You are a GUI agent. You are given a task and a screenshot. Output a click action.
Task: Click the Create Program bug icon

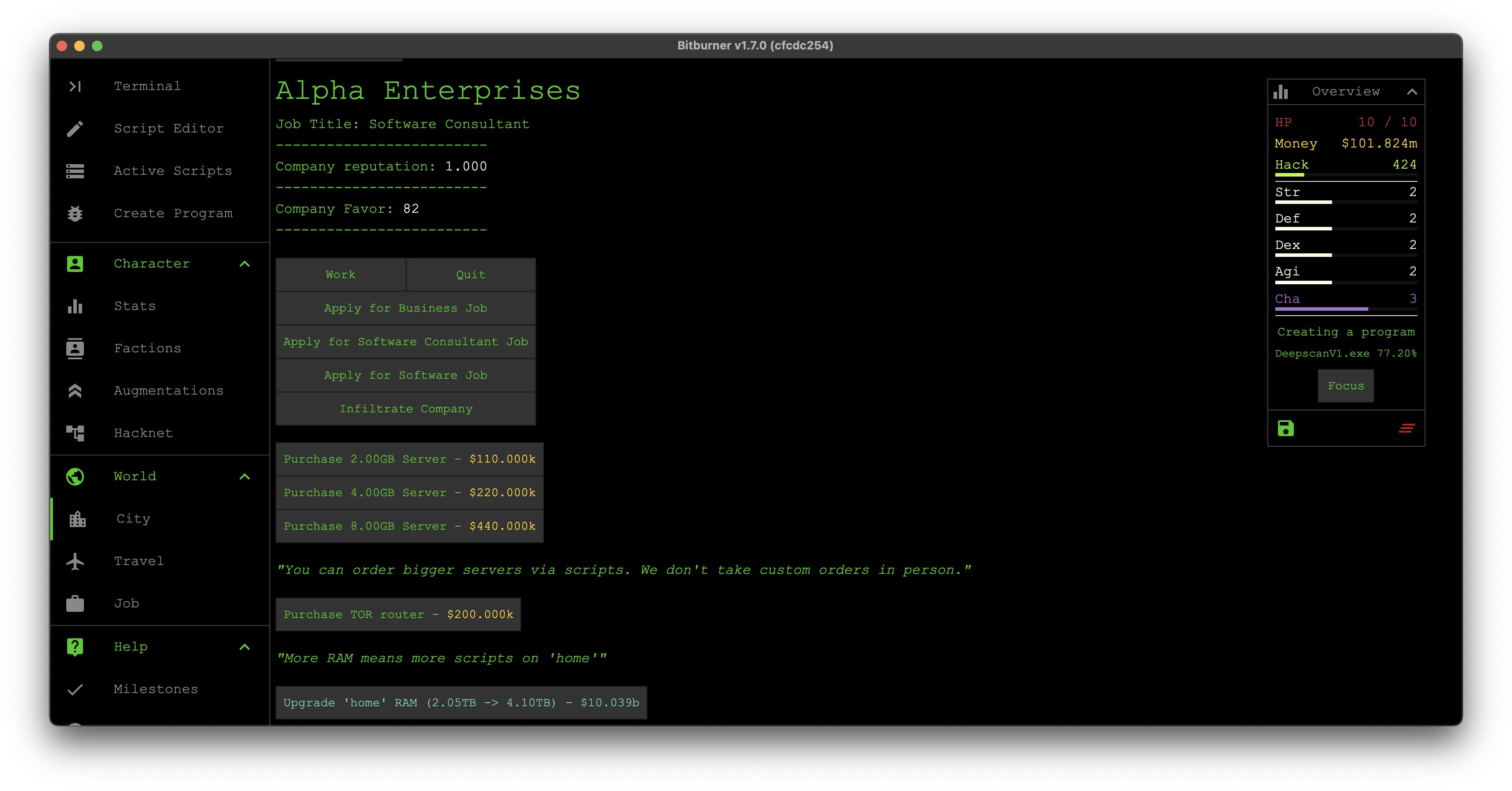point(75,214)
